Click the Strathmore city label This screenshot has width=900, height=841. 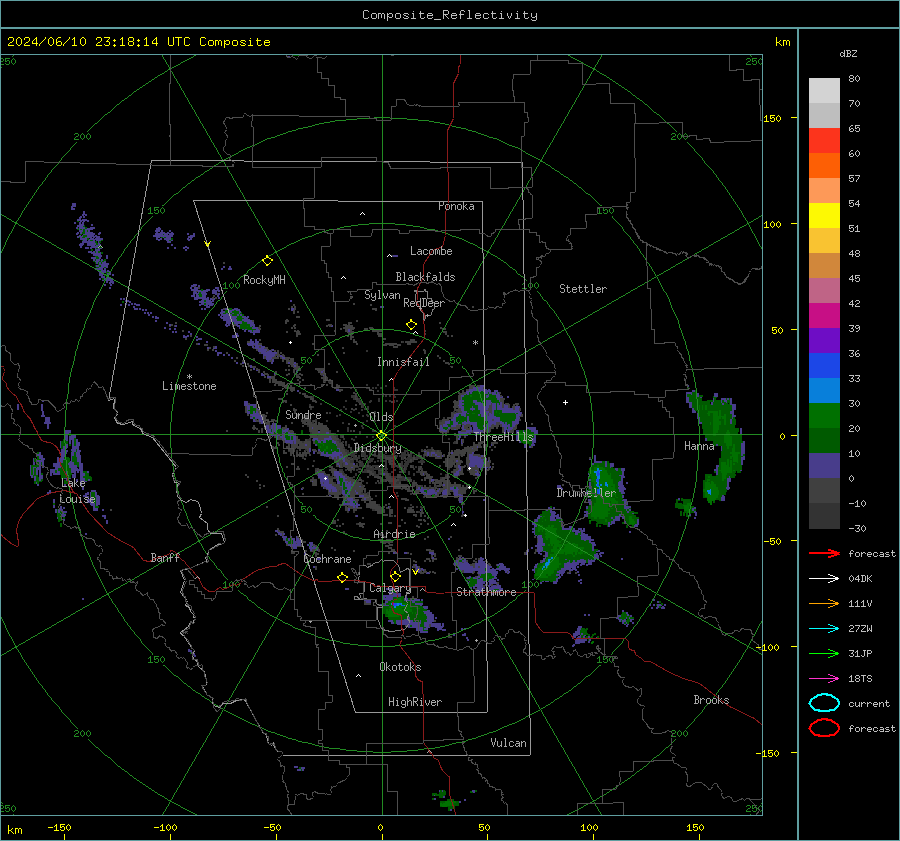pyautogui.click(x=486, y=592)
